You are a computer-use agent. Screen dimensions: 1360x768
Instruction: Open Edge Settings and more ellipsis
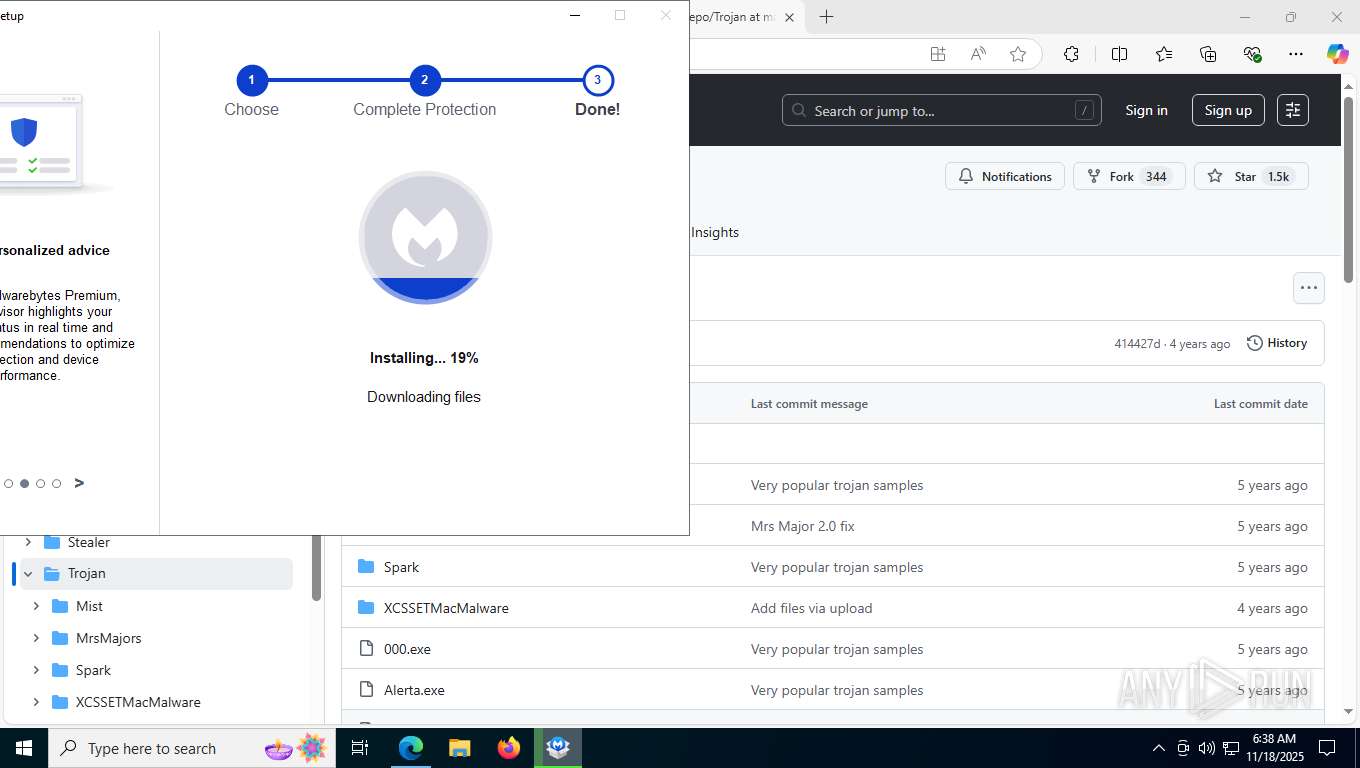click(1296, 54)
